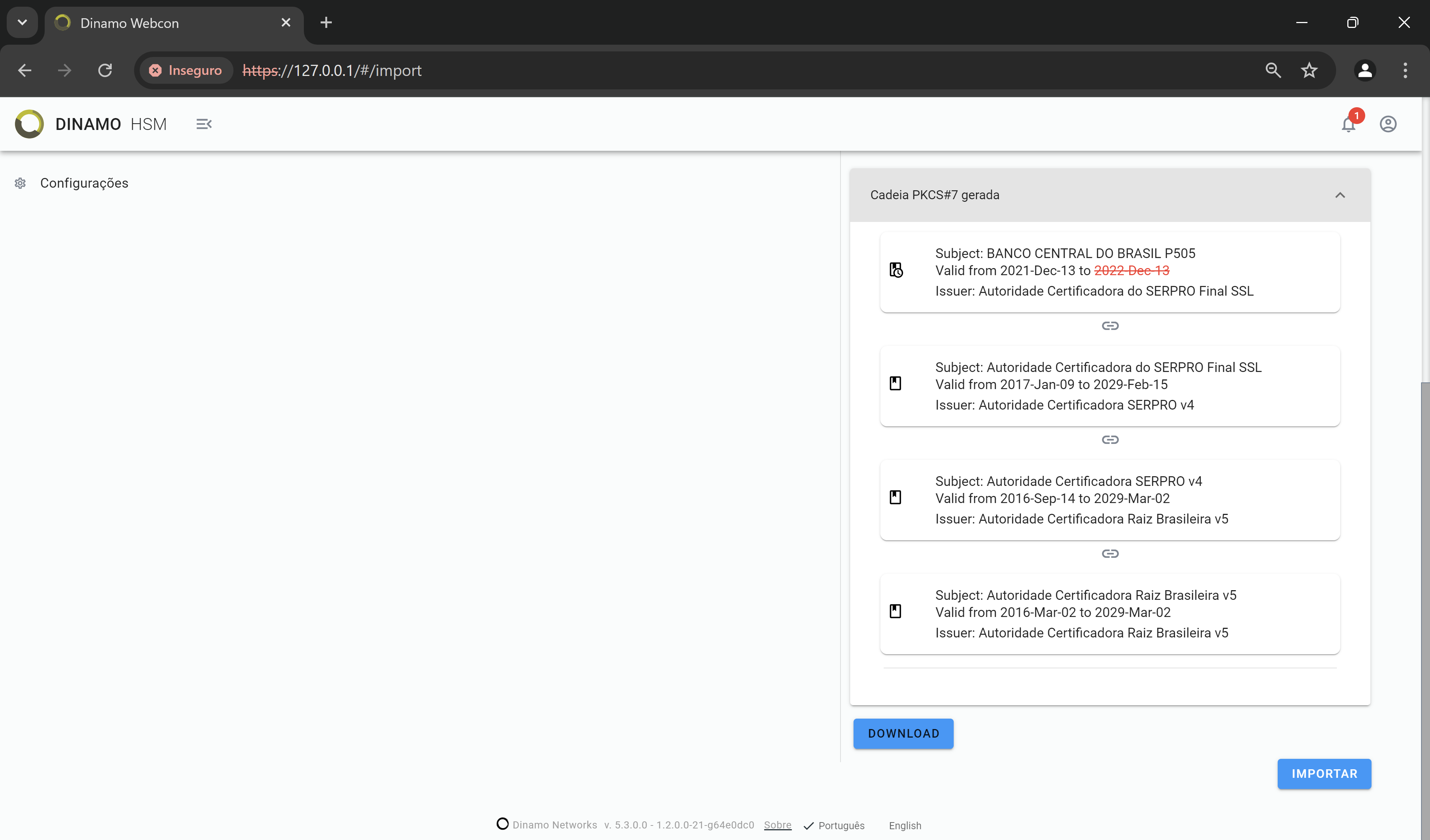Screen dimensions: 1430x840
Task: Click Issuer: Autoridade Certificadora do SERPRO Final SSL
Action: click(1094, 291)
